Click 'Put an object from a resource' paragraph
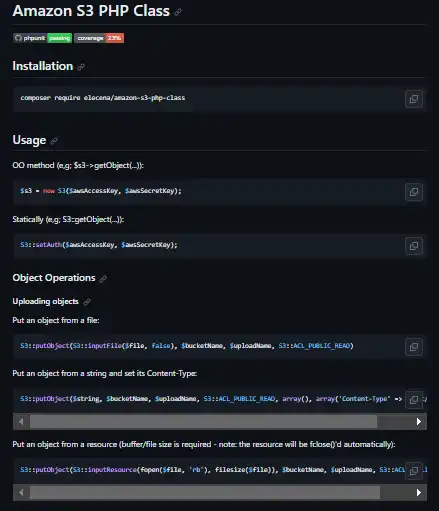439x511 pixels. (x=204, y=444)
